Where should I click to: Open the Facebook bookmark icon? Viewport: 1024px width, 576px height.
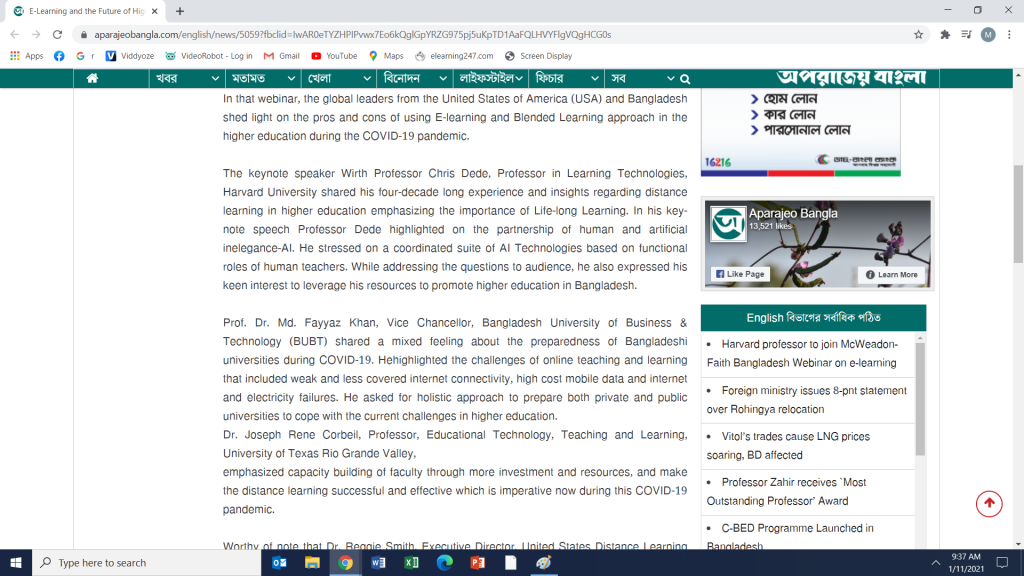tap(59, 56)
